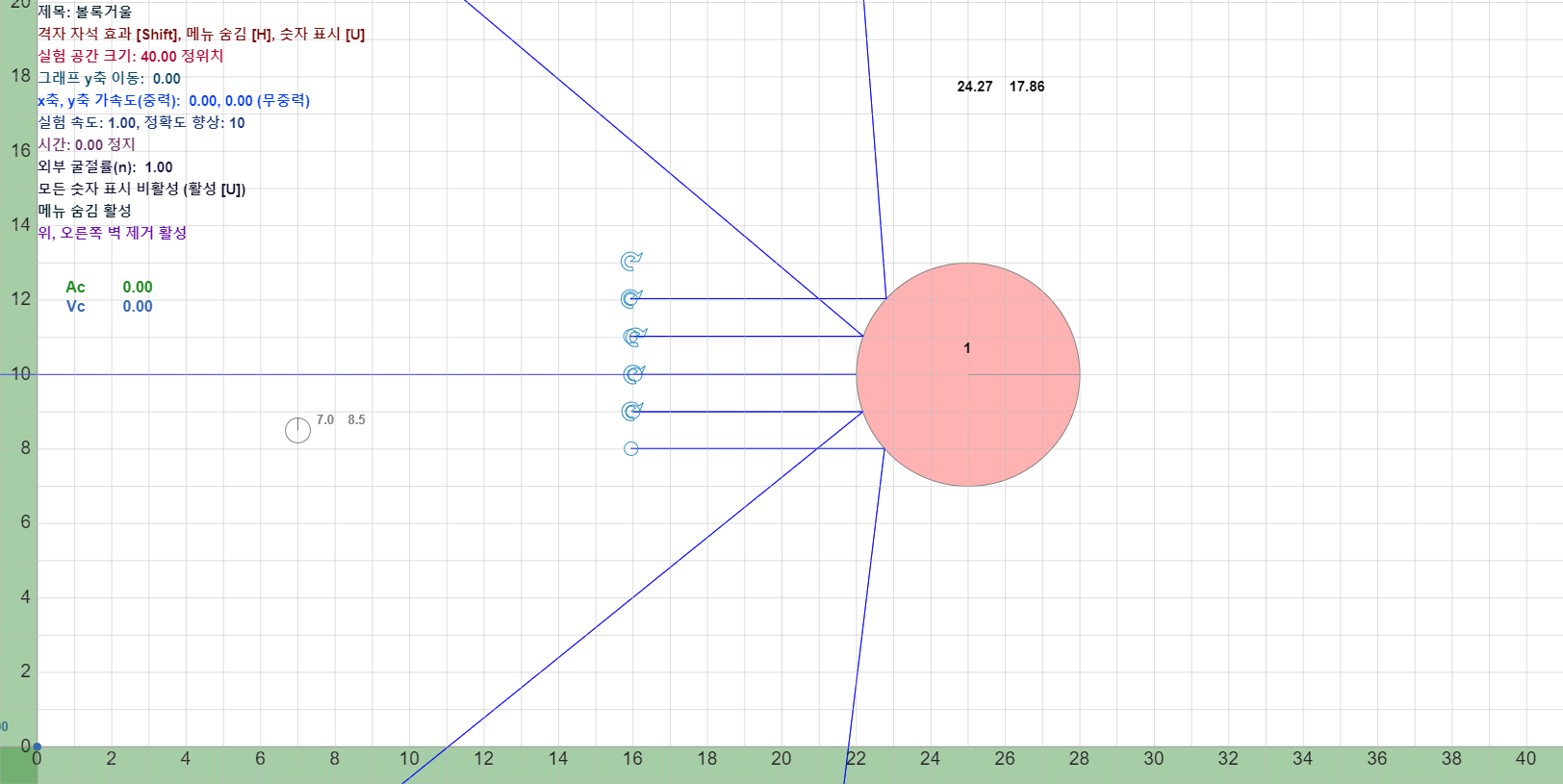Click the '7.0' position label

tap(325, 419)
